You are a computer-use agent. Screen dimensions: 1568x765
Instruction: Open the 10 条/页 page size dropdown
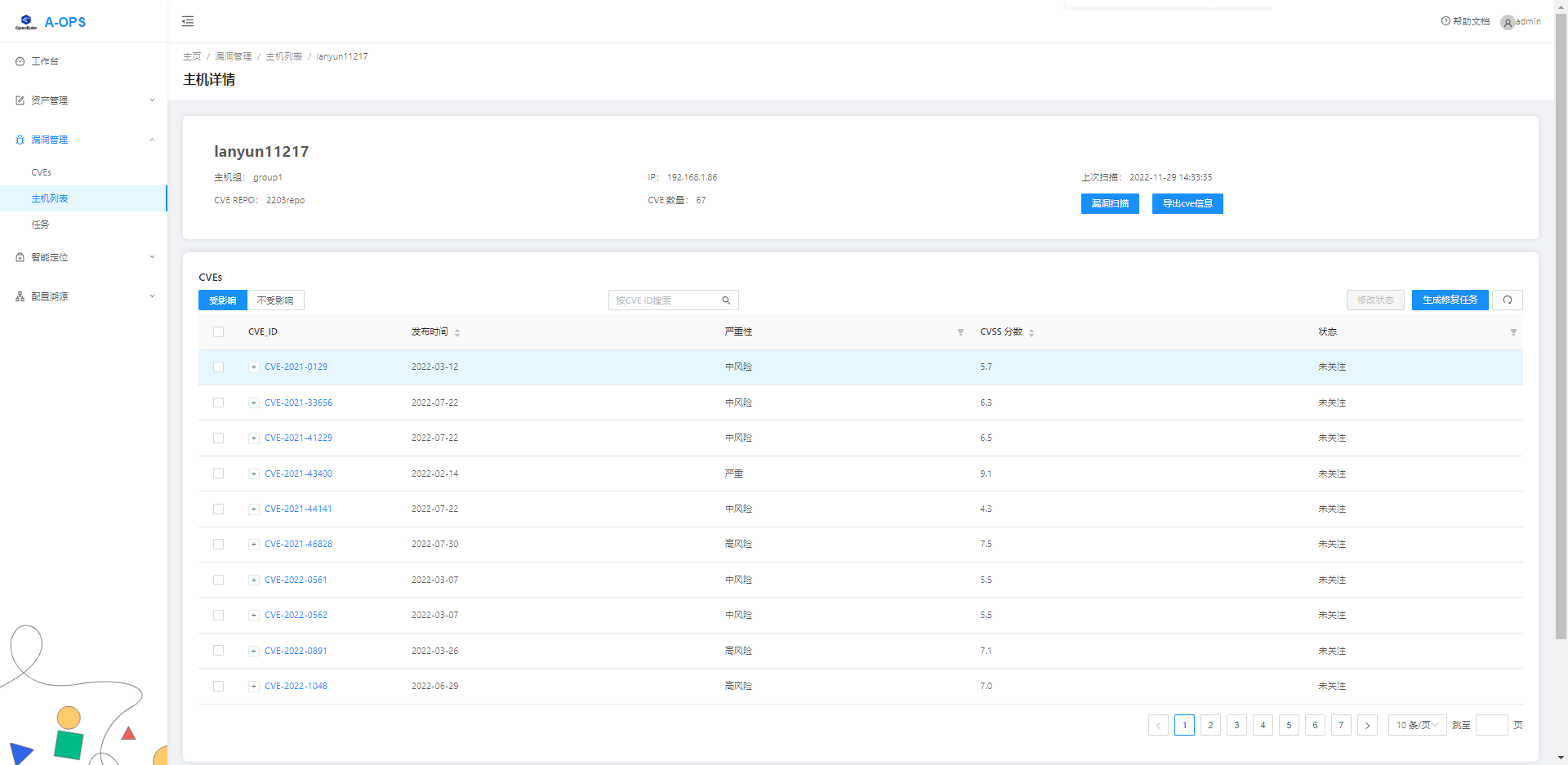[x=1417, y=725]
